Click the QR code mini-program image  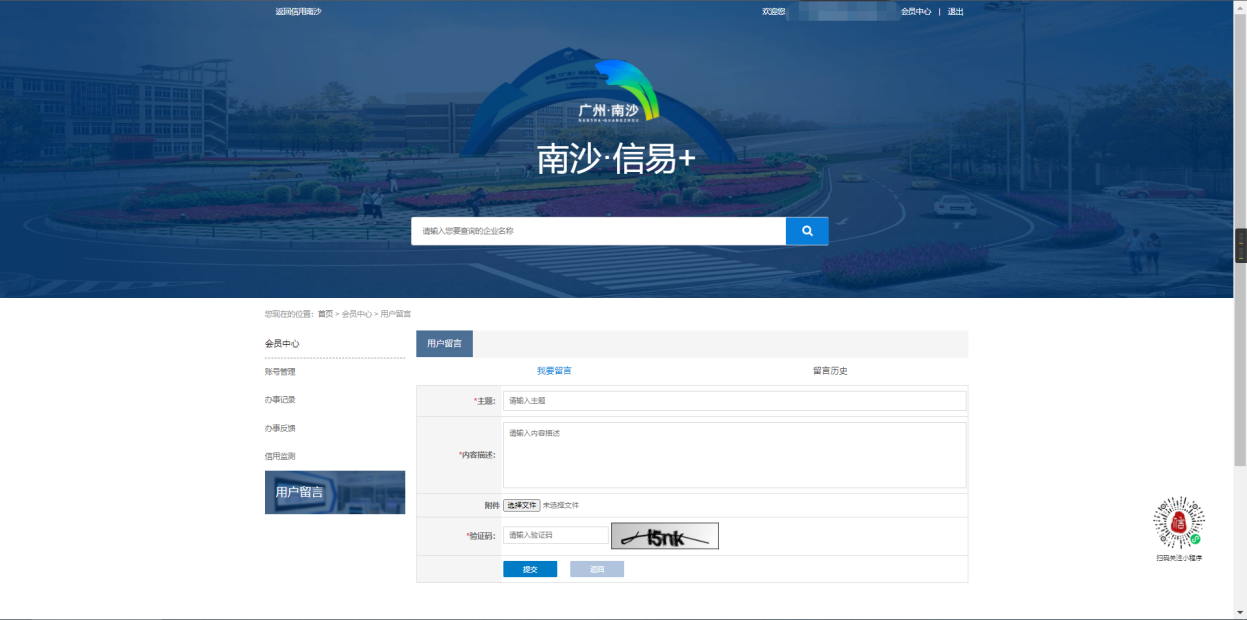point(1178,522)
